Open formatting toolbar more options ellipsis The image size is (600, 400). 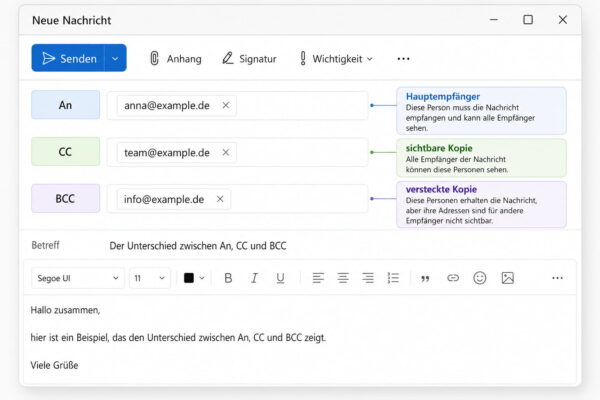point(558,278)
